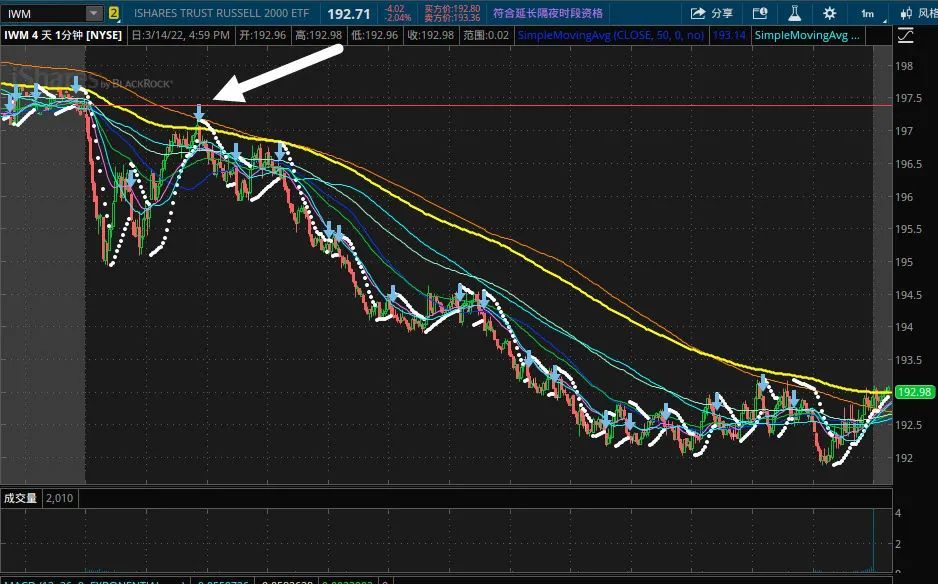This screenshot has width=938, height=584.
Task: Open the 风格 style menu
Action: (x=919, y=13)
